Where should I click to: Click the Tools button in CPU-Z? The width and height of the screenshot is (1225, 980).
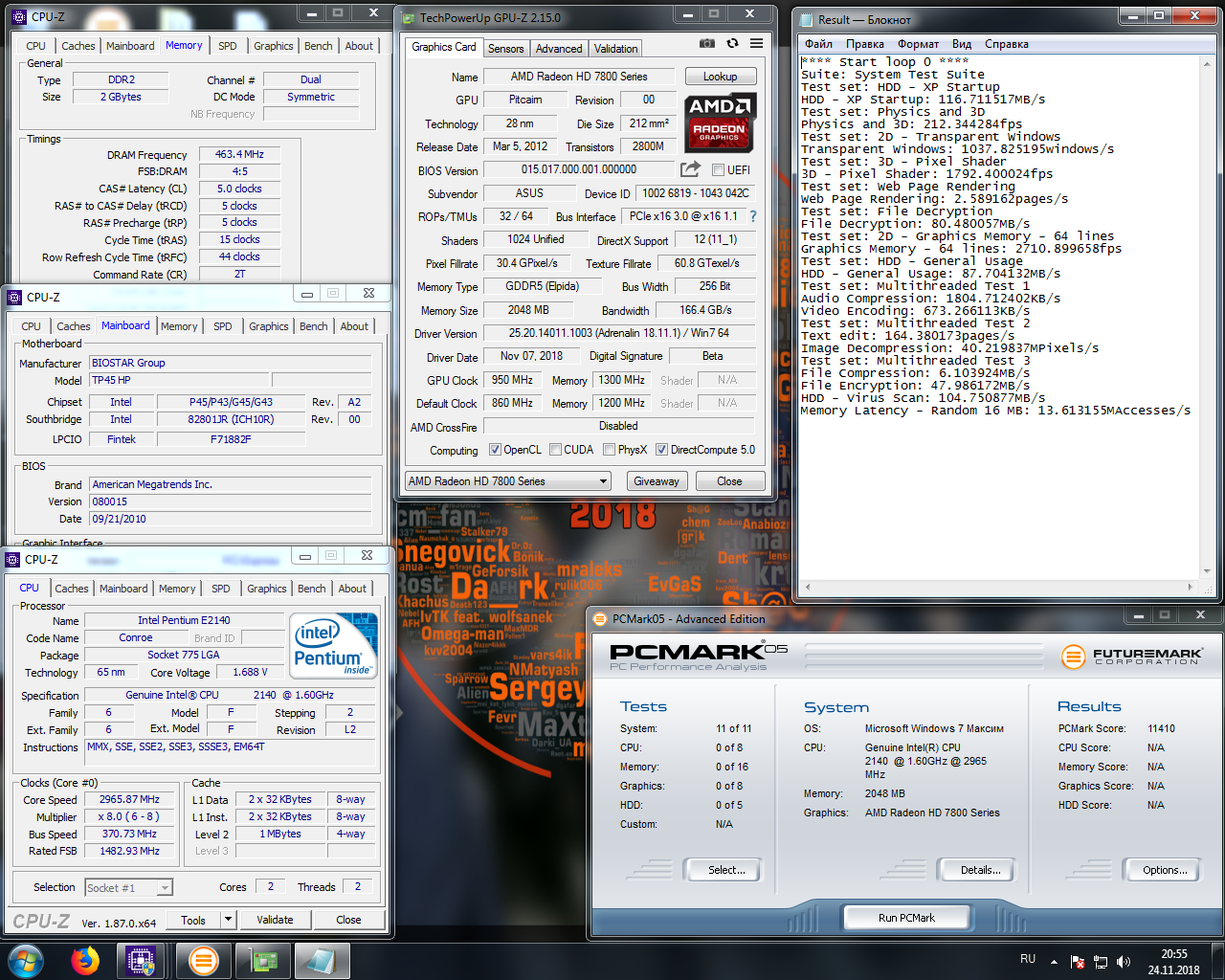tap(193, 920)
